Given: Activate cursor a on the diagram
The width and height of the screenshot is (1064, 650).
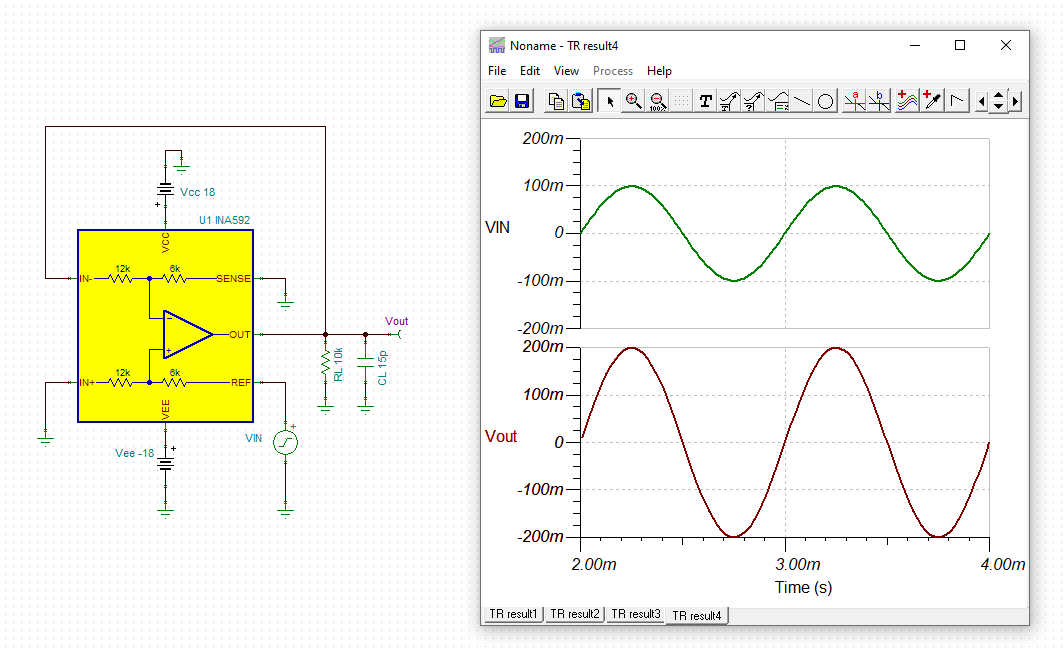Looking at the screenshot, I should [854, 101].
